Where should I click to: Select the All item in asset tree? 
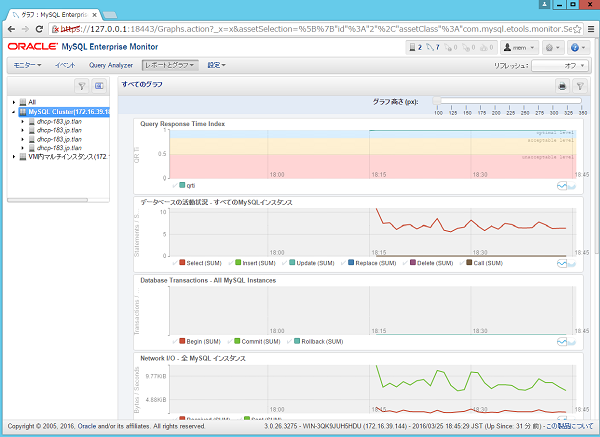[32, 102]
